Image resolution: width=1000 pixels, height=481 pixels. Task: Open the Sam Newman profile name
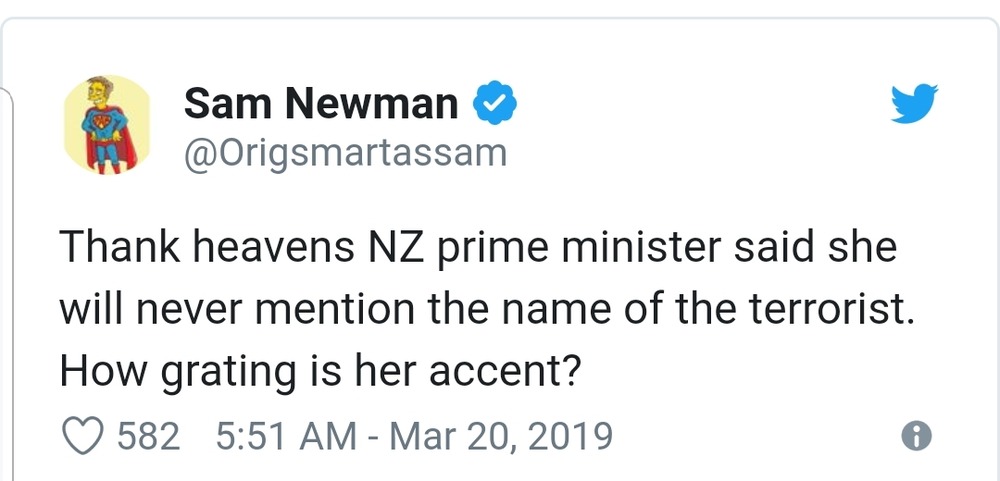tap(321, 103)
